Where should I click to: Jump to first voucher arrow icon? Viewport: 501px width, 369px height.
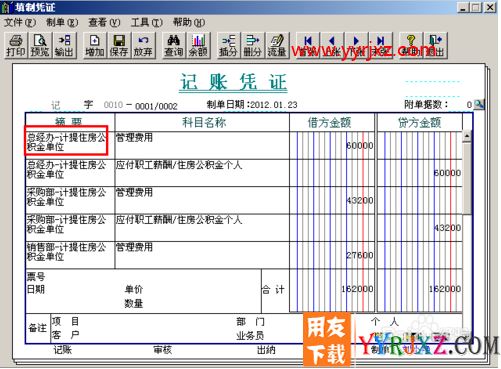click(x=308, y=45)
